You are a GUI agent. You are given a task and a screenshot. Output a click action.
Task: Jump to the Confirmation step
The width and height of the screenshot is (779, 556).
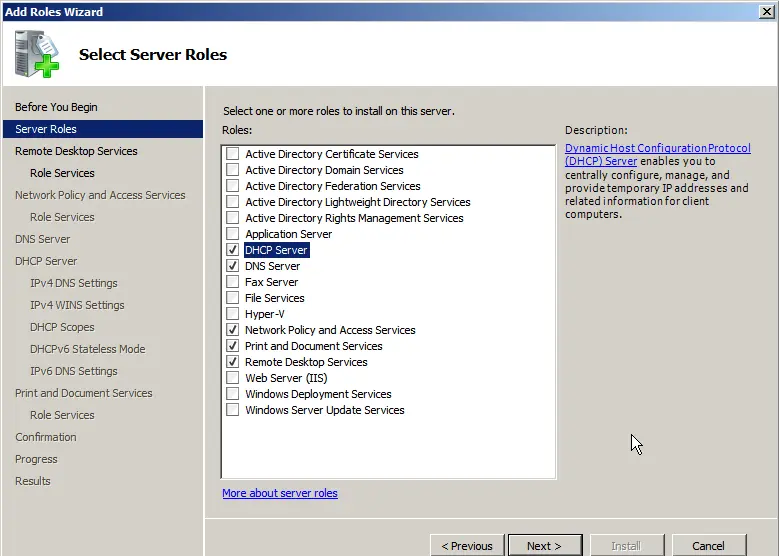pyautogui.click(x=45, y=437)
